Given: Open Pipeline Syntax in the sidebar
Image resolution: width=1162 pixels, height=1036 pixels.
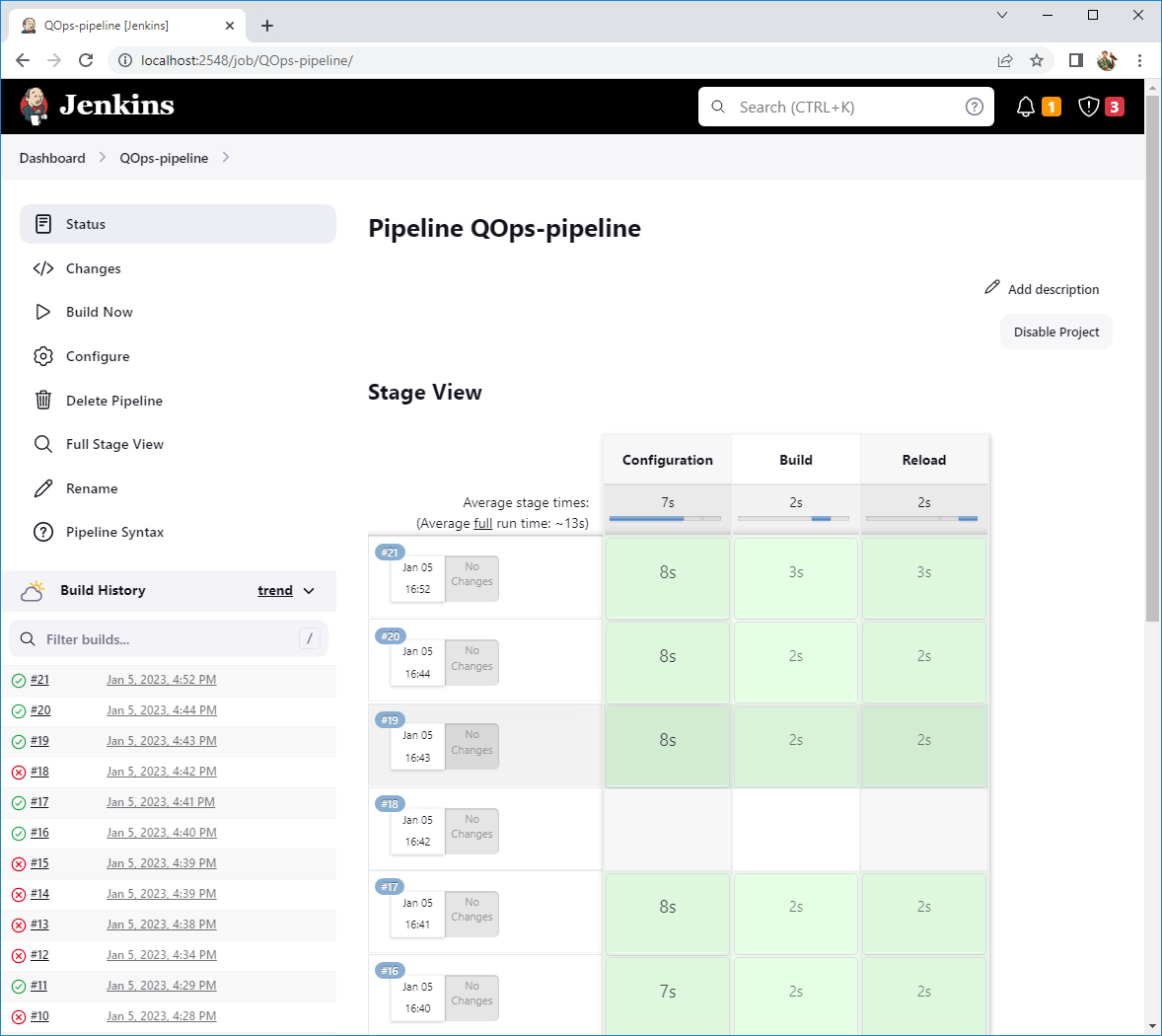Looking at the screenshot, I should (x=114, y=532).
